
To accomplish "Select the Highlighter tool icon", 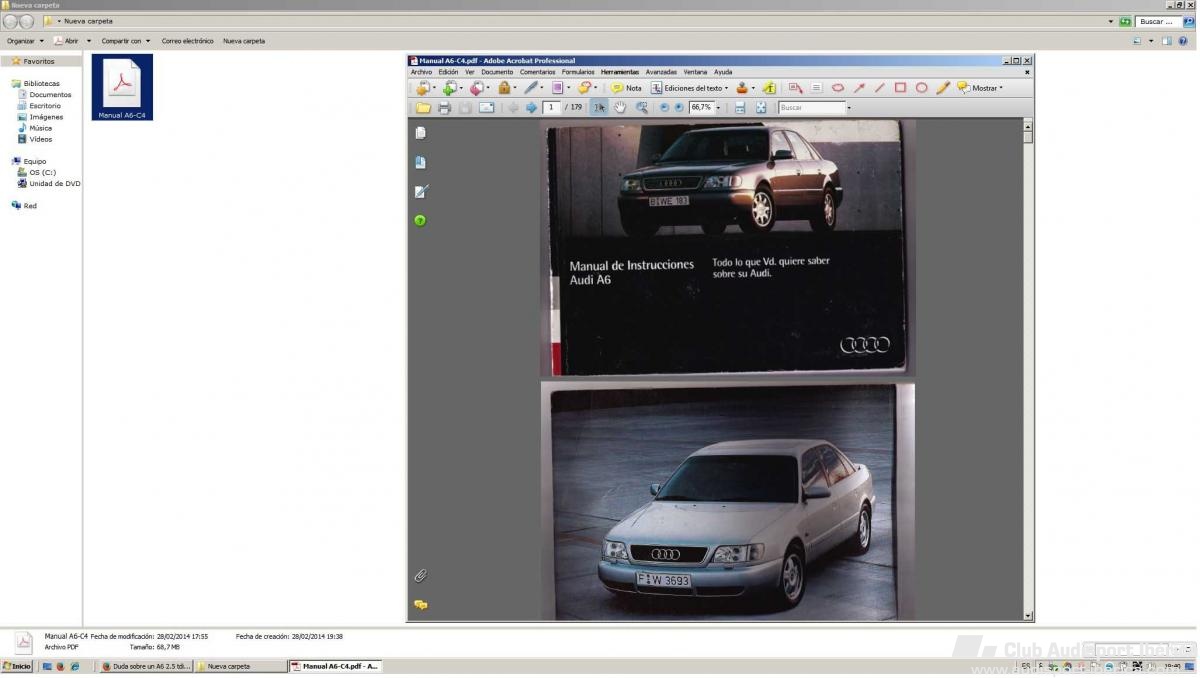I will point(769,88).
